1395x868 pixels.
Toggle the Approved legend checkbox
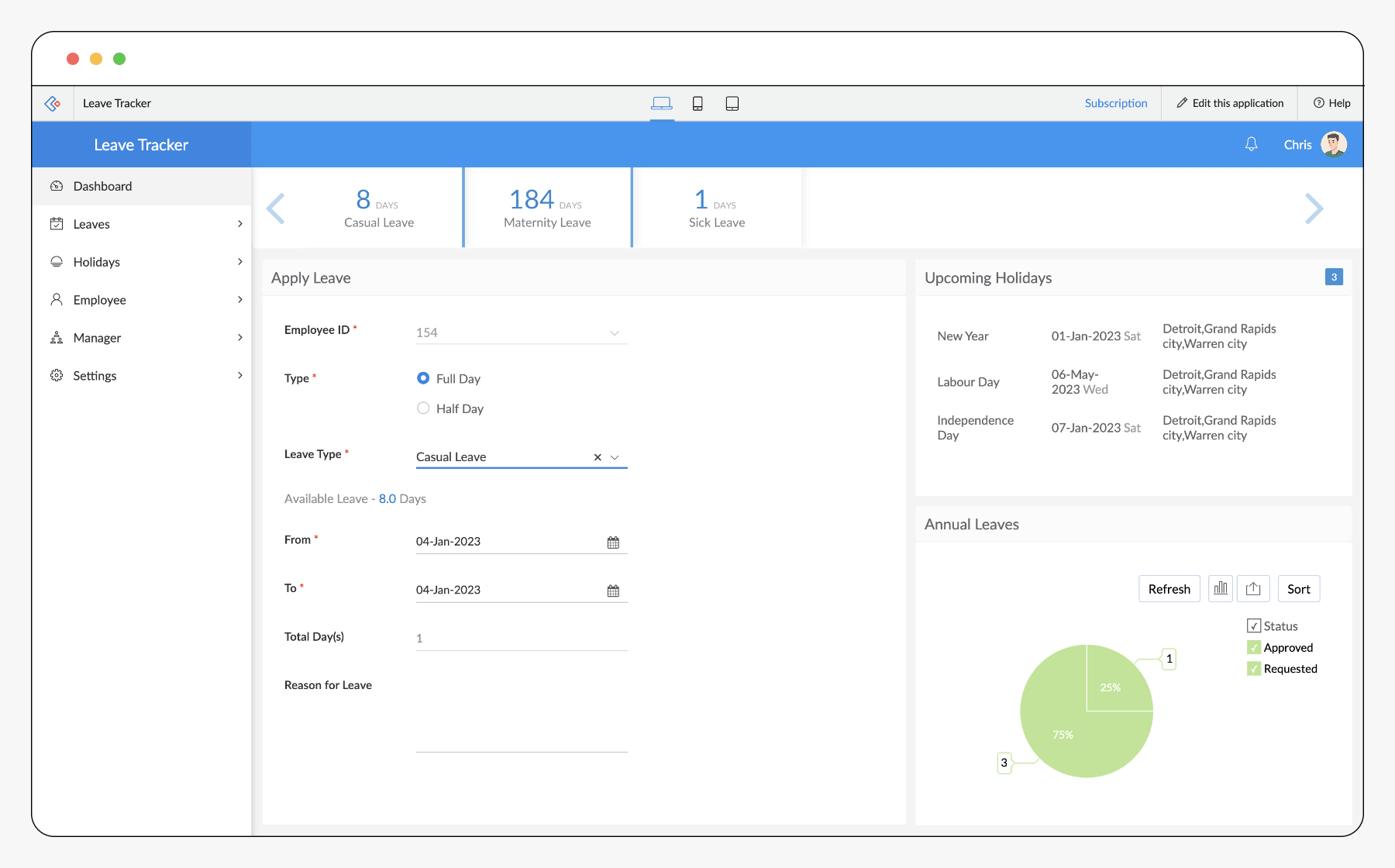[x=1254, y=648]
